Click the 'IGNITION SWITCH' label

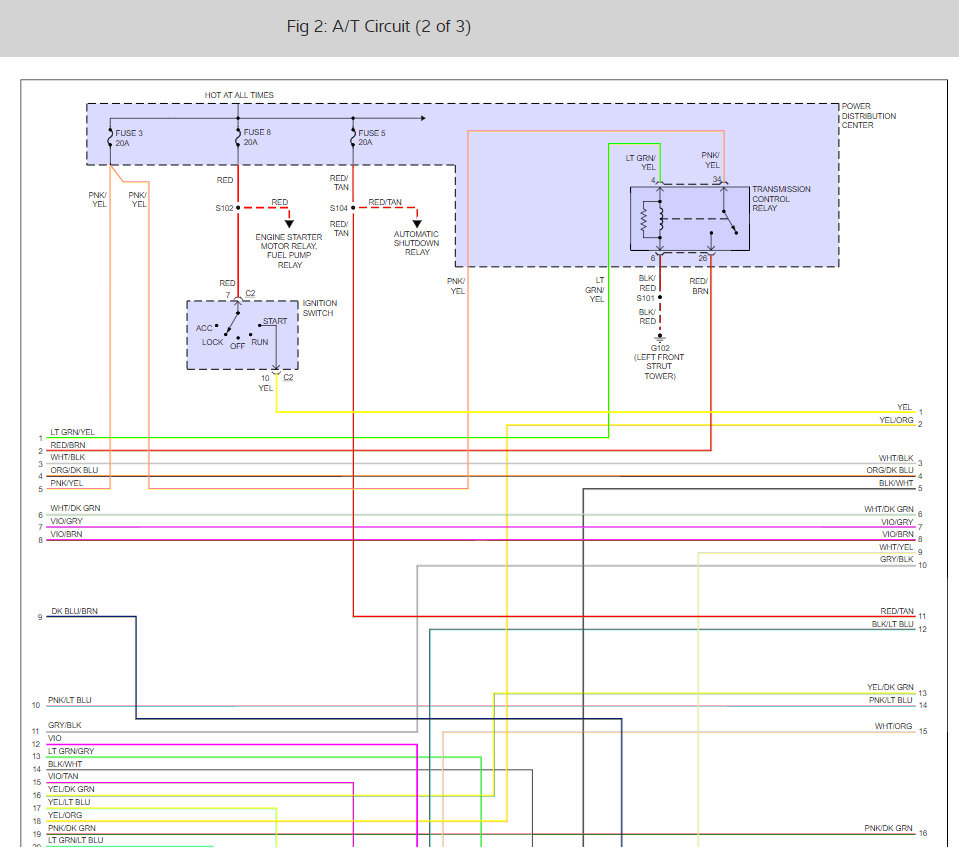coord(319,308)
